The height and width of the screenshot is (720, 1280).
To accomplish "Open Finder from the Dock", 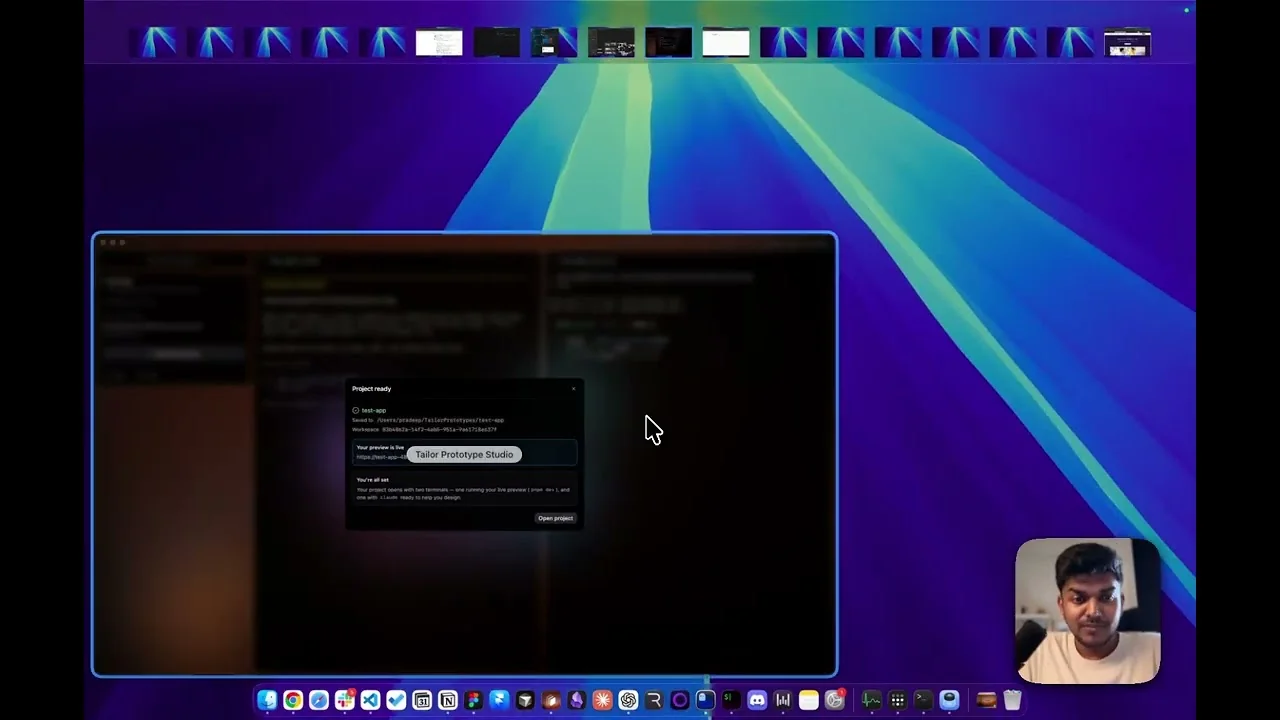I will coord(267,701).
